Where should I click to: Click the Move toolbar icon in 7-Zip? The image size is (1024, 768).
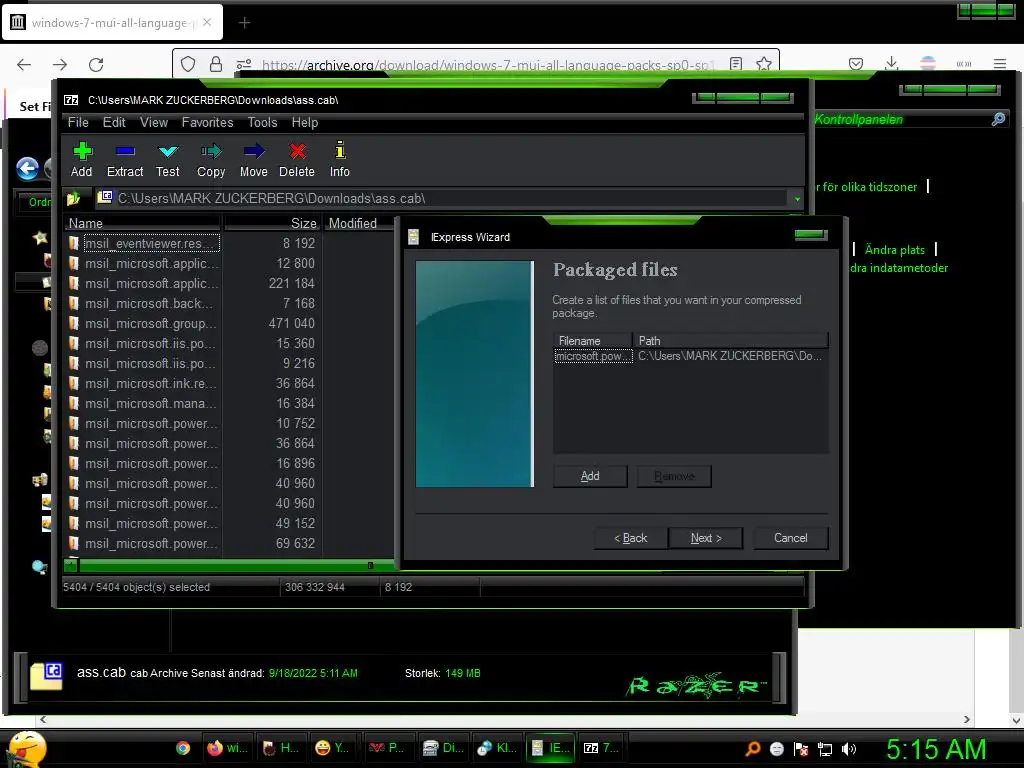click(254, 159)
